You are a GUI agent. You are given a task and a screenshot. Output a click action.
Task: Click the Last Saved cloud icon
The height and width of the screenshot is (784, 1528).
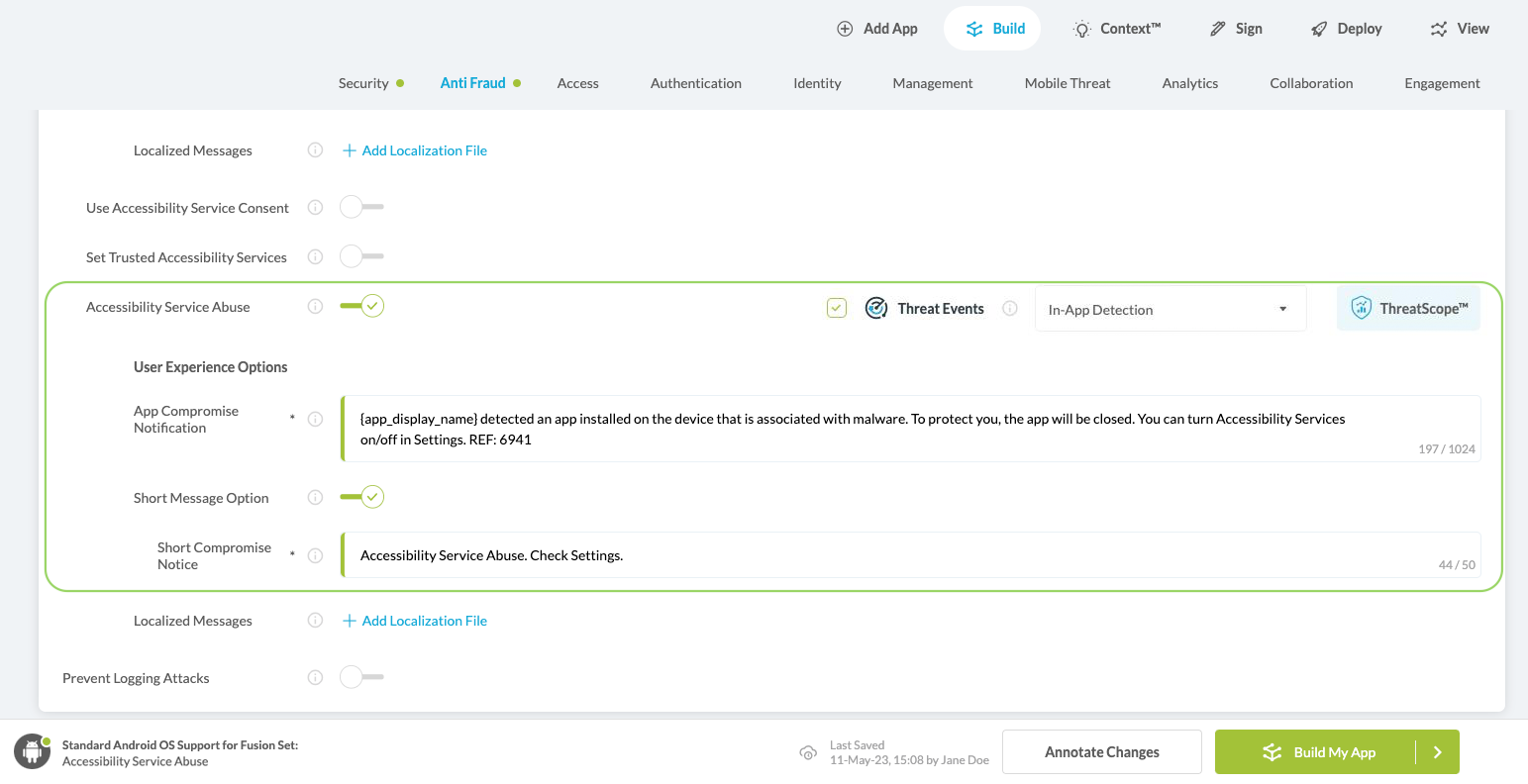point(808,753)
